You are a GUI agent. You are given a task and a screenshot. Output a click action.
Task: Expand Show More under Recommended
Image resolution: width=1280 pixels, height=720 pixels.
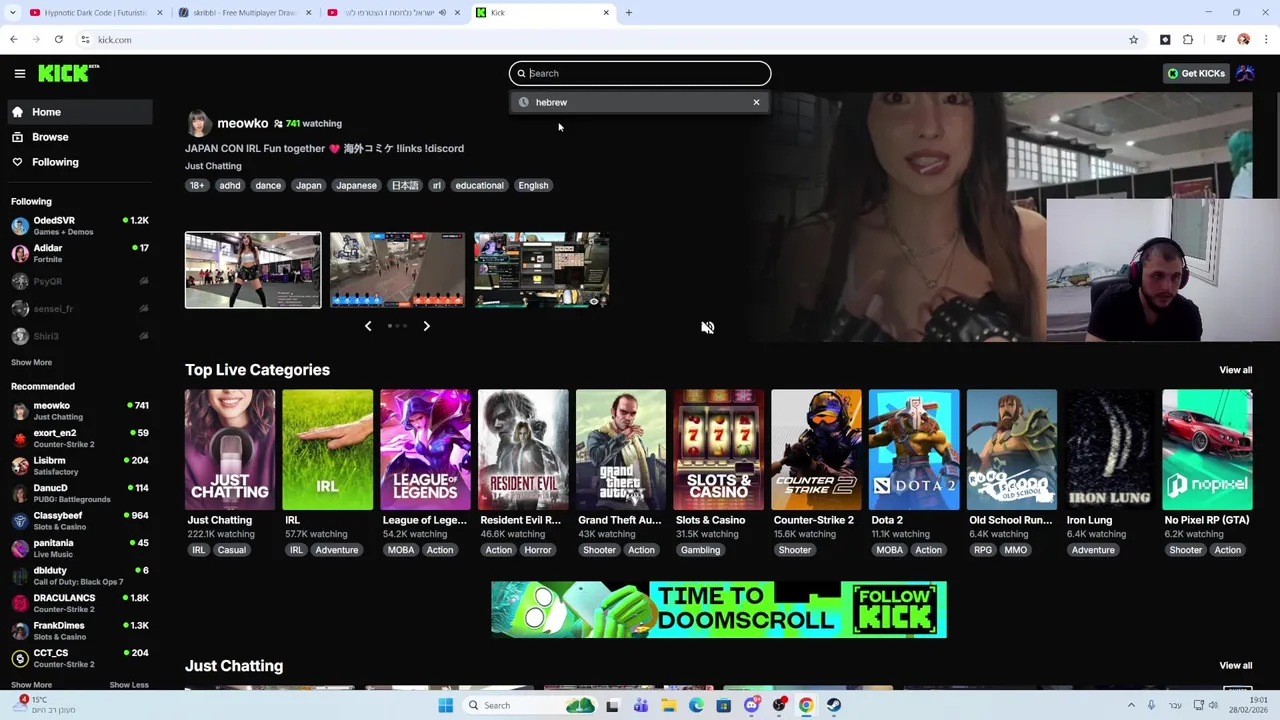31,685
